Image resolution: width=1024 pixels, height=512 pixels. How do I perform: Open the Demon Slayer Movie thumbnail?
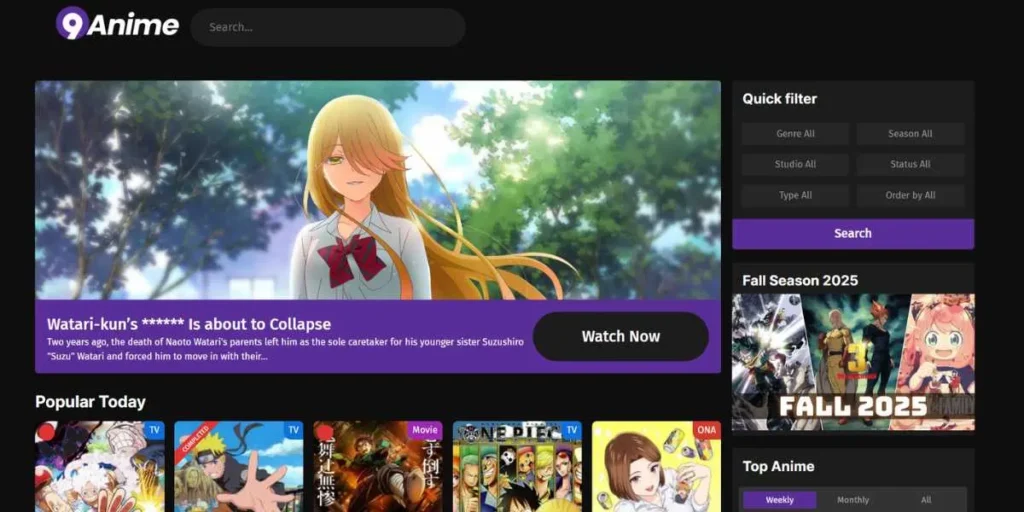[378, 466]
